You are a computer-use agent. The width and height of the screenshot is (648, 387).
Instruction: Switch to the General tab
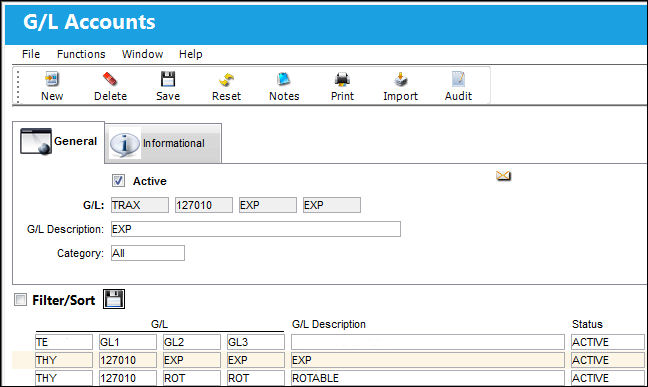[x=59, y=142]
